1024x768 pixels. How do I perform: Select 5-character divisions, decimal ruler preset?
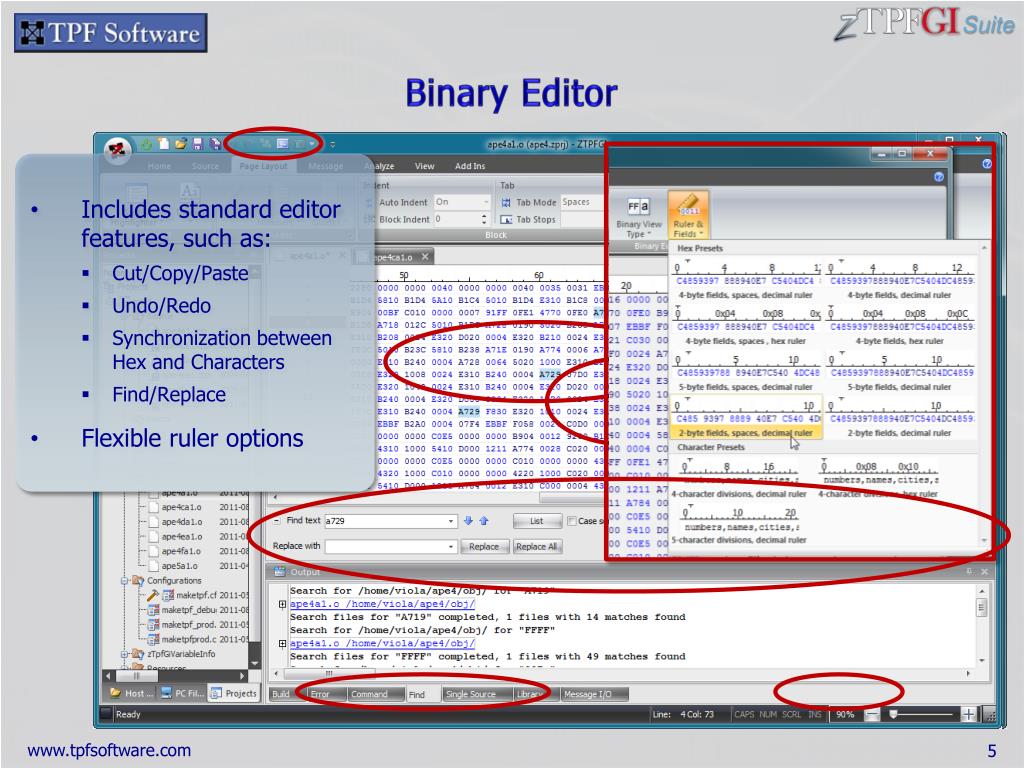[741, 526]
